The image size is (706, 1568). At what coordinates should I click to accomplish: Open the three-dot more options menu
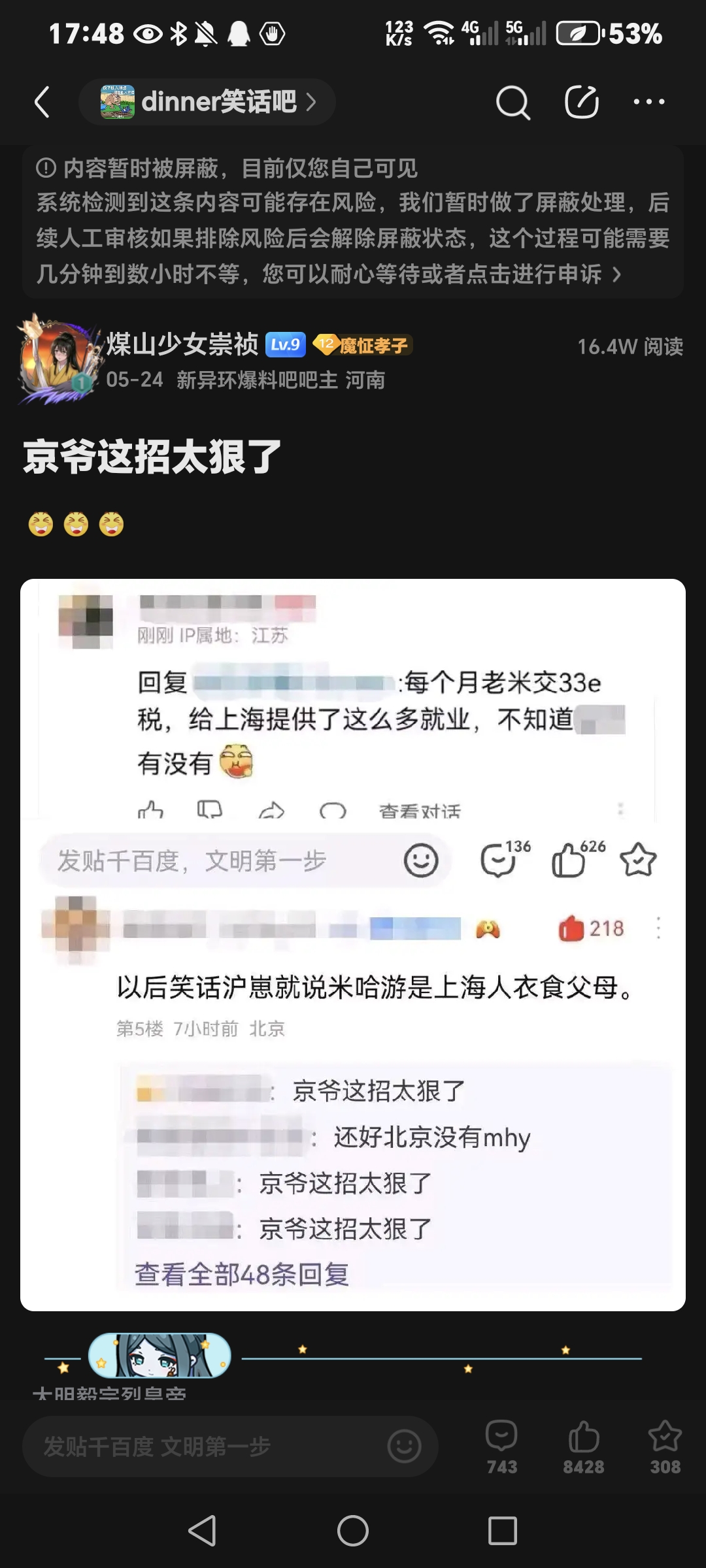[x=649, y=101]
